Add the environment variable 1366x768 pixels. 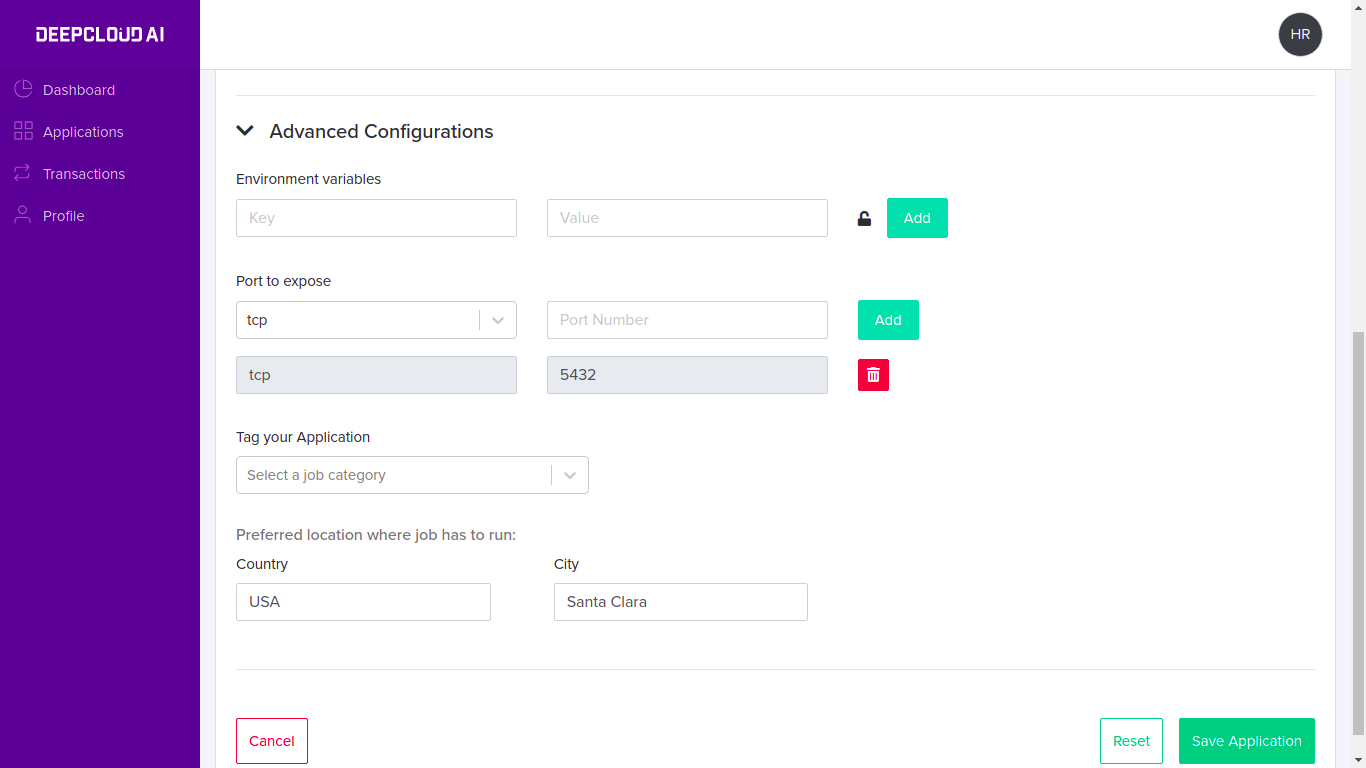[x=917, y=218]
